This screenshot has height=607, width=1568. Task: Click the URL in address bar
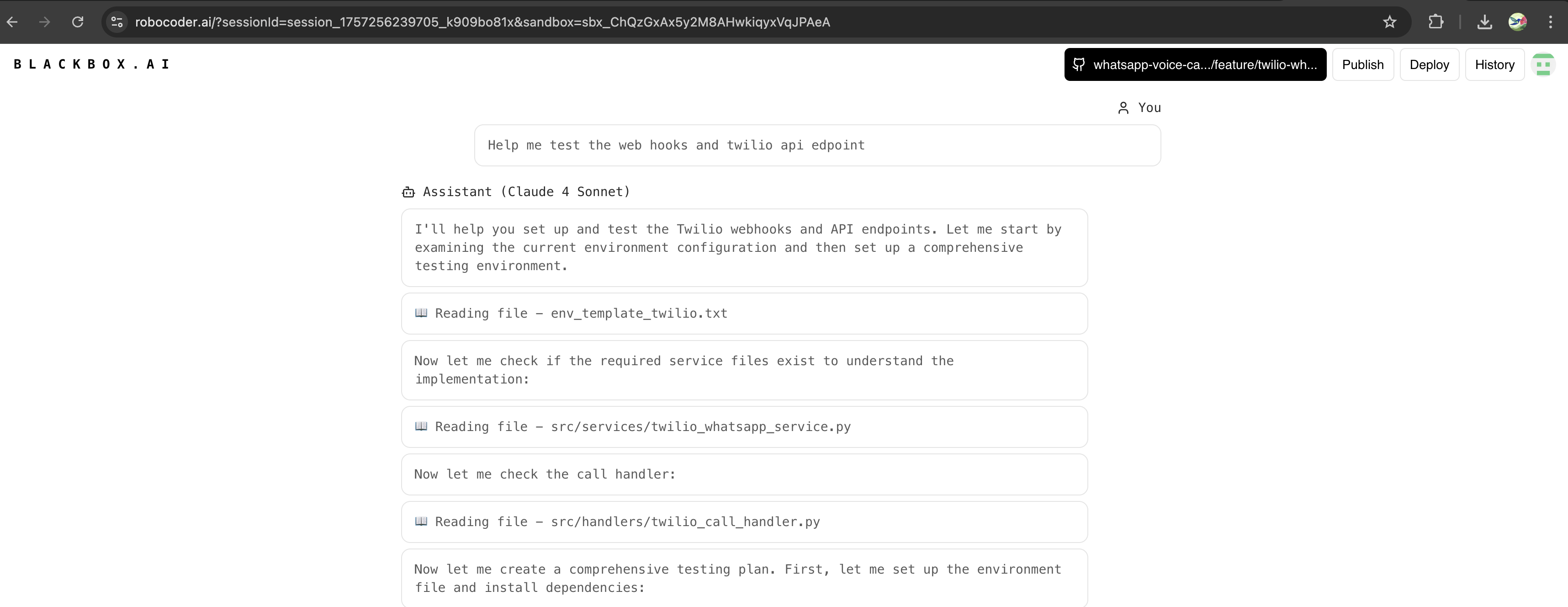click(482, 22)
